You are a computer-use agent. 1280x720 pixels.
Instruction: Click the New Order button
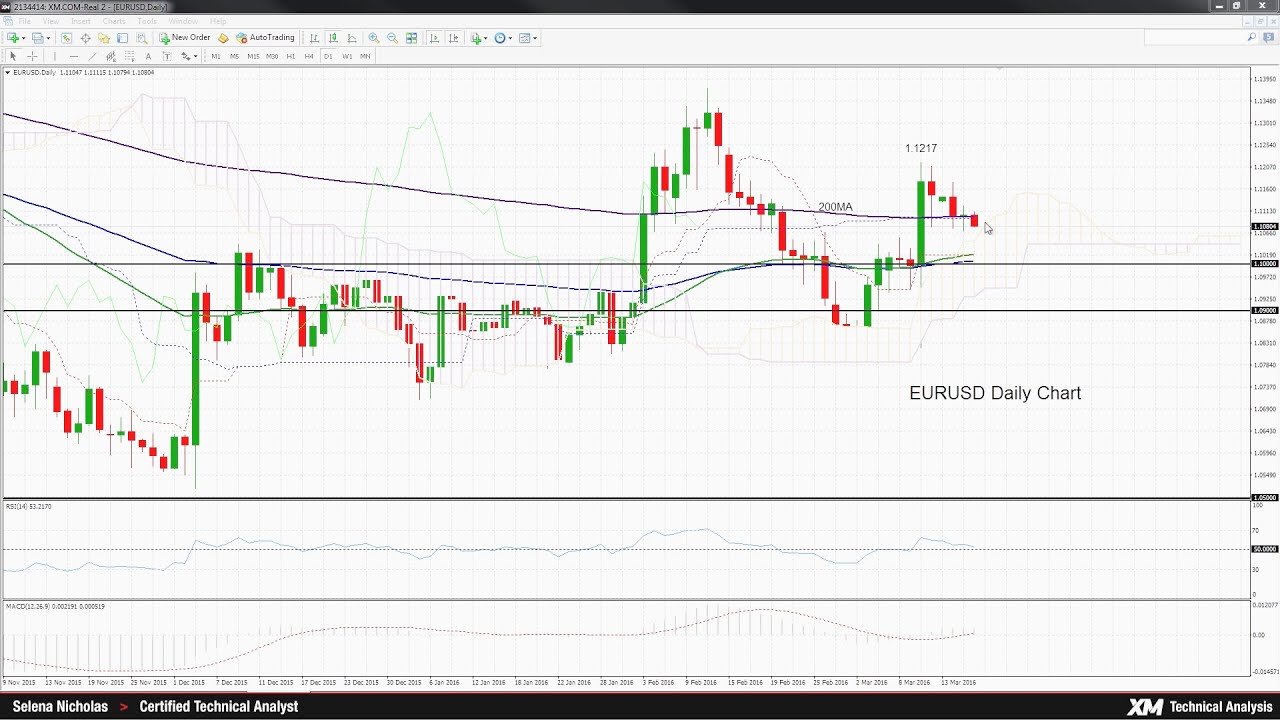[185, 38]
